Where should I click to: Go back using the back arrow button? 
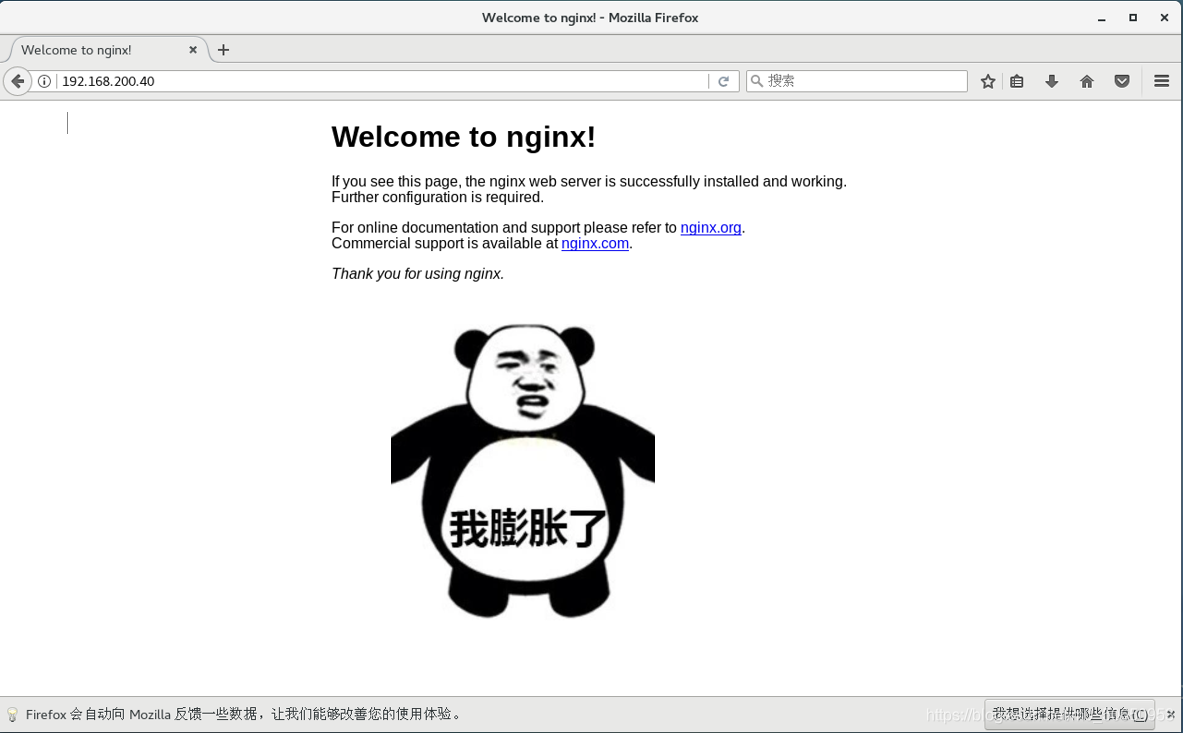click(x=17, y=81)
